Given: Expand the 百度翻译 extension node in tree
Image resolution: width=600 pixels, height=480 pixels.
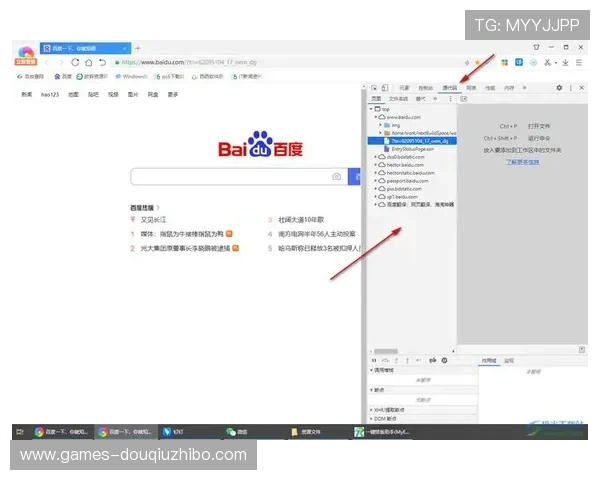Looking at the screenshot, I should click(x=376, y=204).
